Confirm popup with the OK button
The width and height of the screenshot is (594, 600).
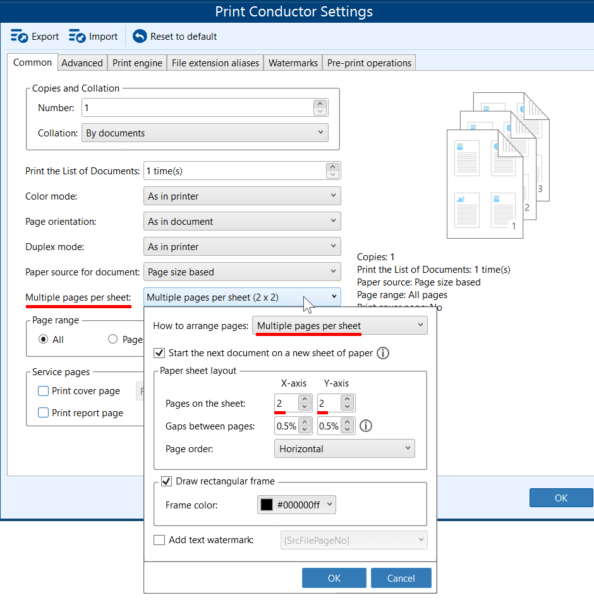[334, 578]
